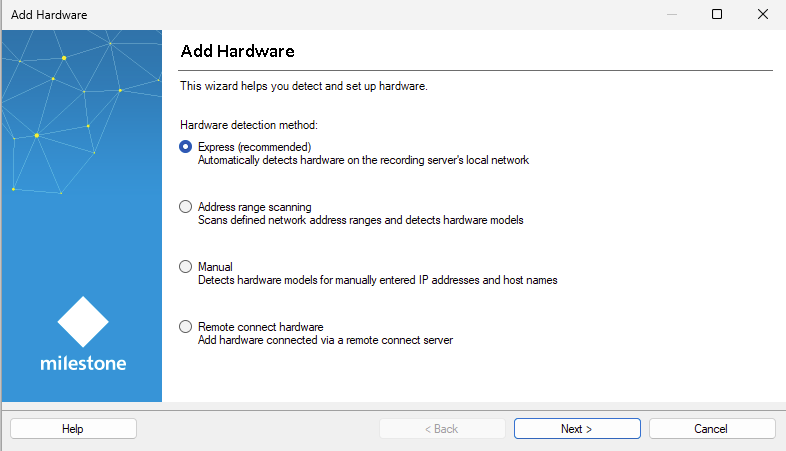Close the Add Hardware window
This screenshot has height=451, width=786.
[x=762, y=14]
